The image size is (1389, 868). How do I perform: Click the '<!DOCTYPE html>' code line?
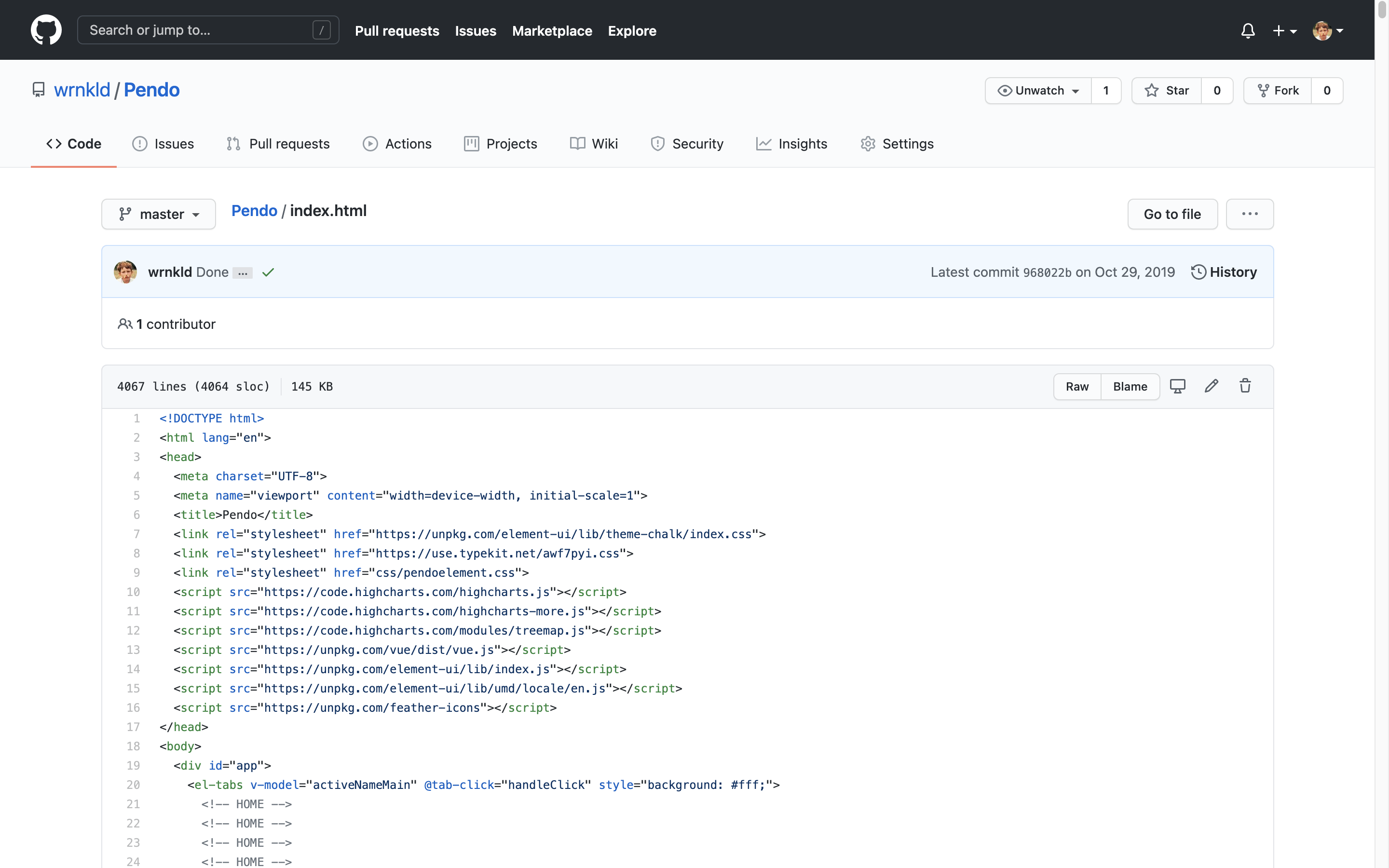(x=212, y=419)
